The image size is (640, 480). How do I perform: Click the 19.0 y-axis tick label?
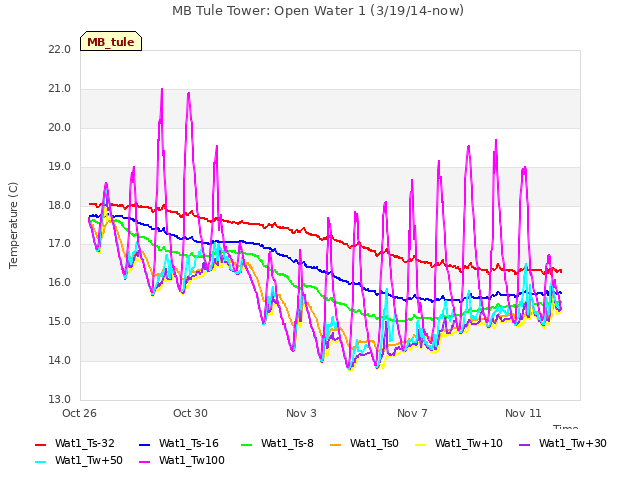(60, 167)
